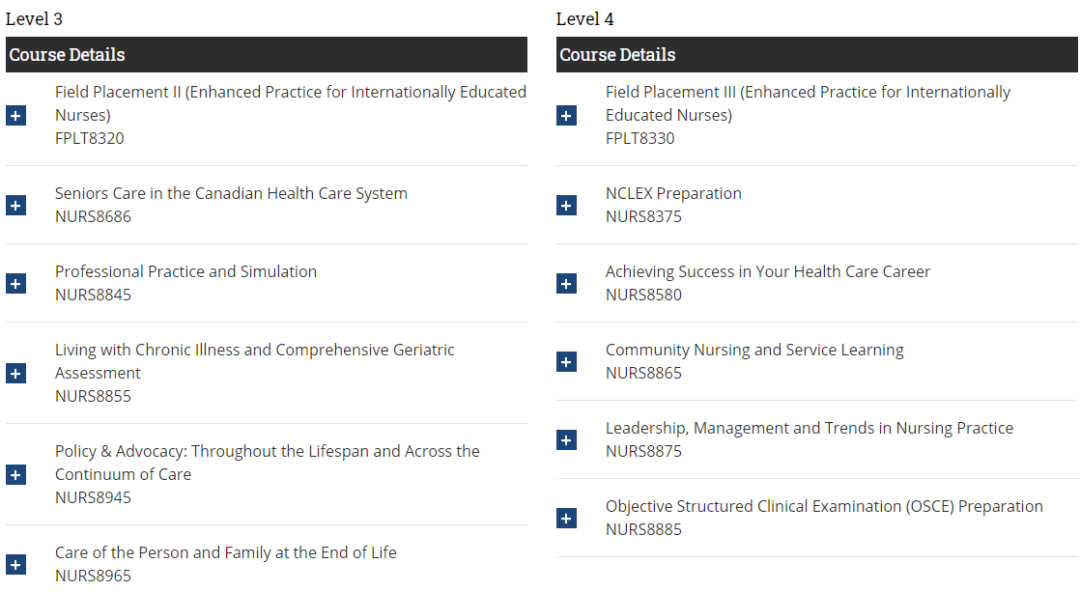
Task: Expand Seniors Care in Canadian Health Care System
Action: pyautogui.click(x=15, y=205)
